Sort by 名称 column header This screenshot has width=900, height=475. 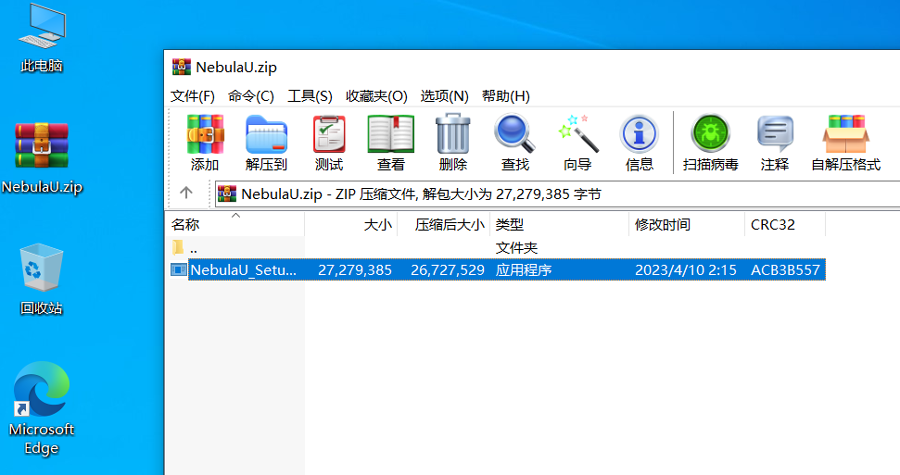point(235,224)
